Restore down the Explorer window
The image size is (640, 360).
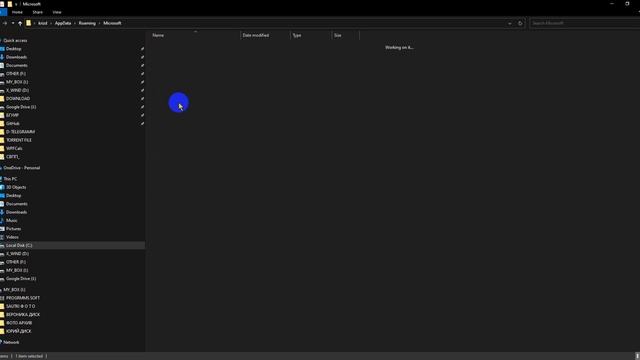pos(627,4)
